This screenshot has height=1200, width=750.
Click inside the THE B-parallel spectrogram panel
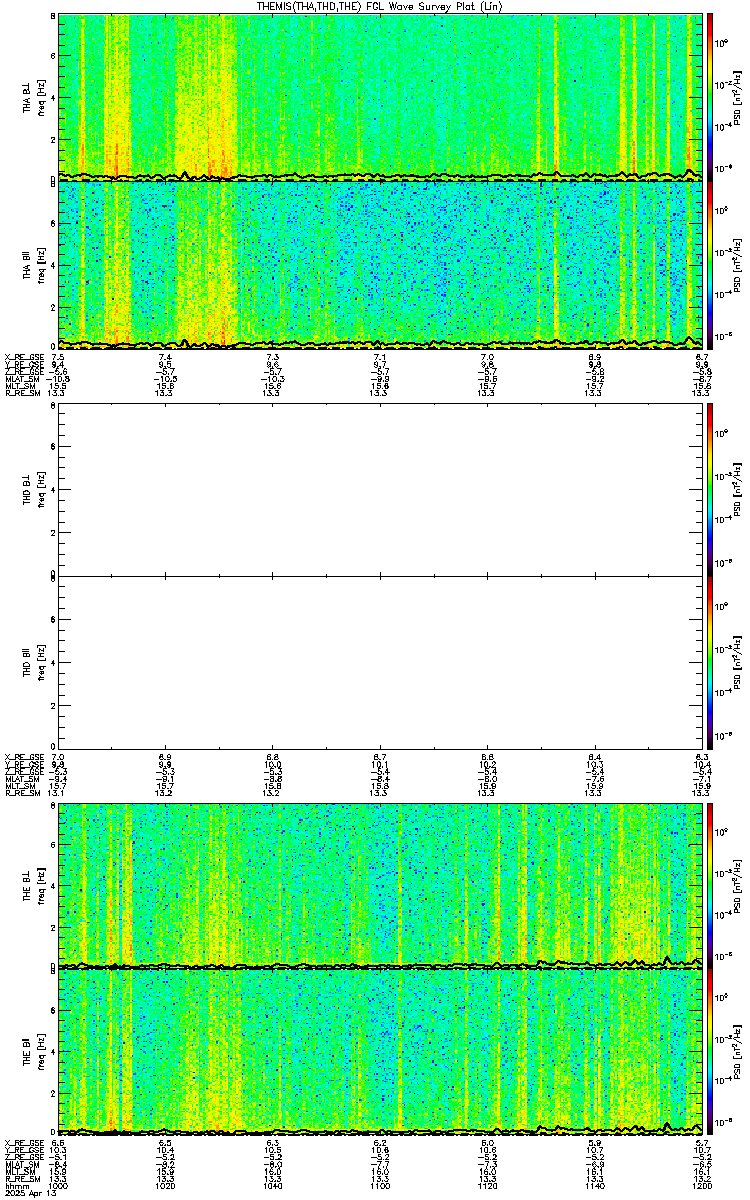coord(379,1052)
